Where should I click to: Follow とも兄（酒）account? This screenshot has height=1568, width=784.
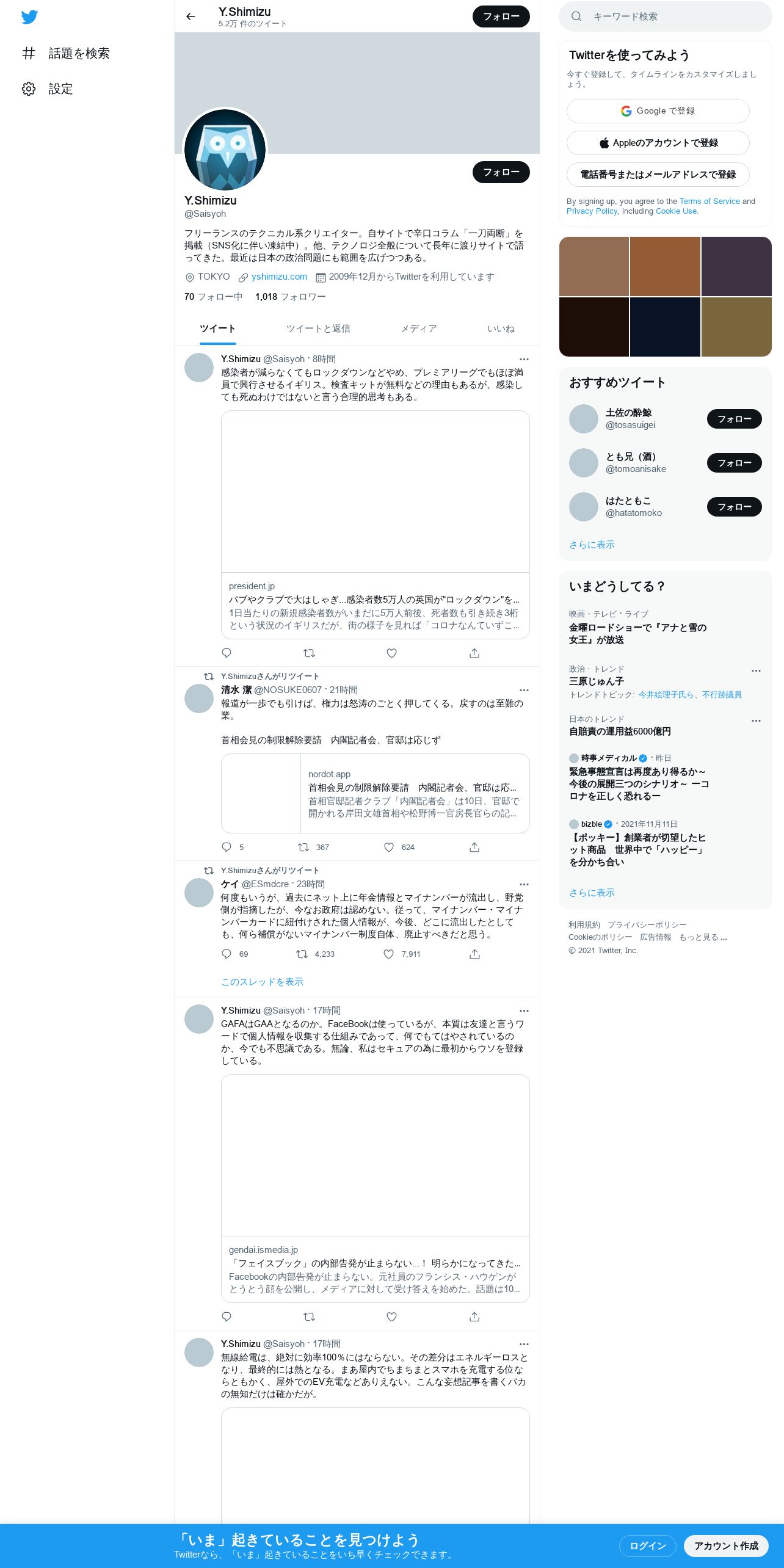(x=734, y=463)
